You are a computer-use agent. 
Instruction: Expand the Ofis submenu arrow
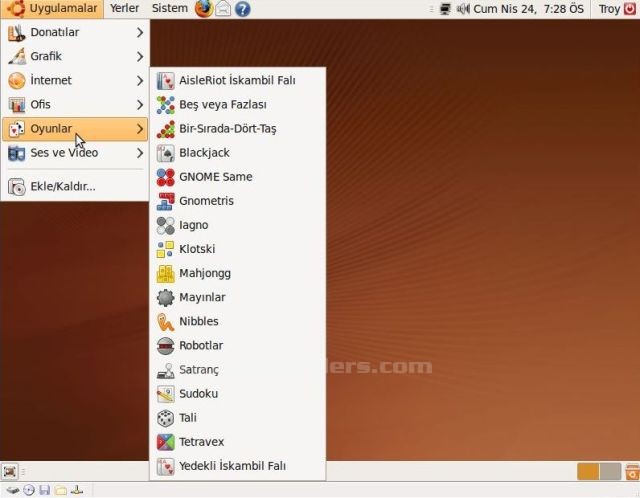pos(140,104)
